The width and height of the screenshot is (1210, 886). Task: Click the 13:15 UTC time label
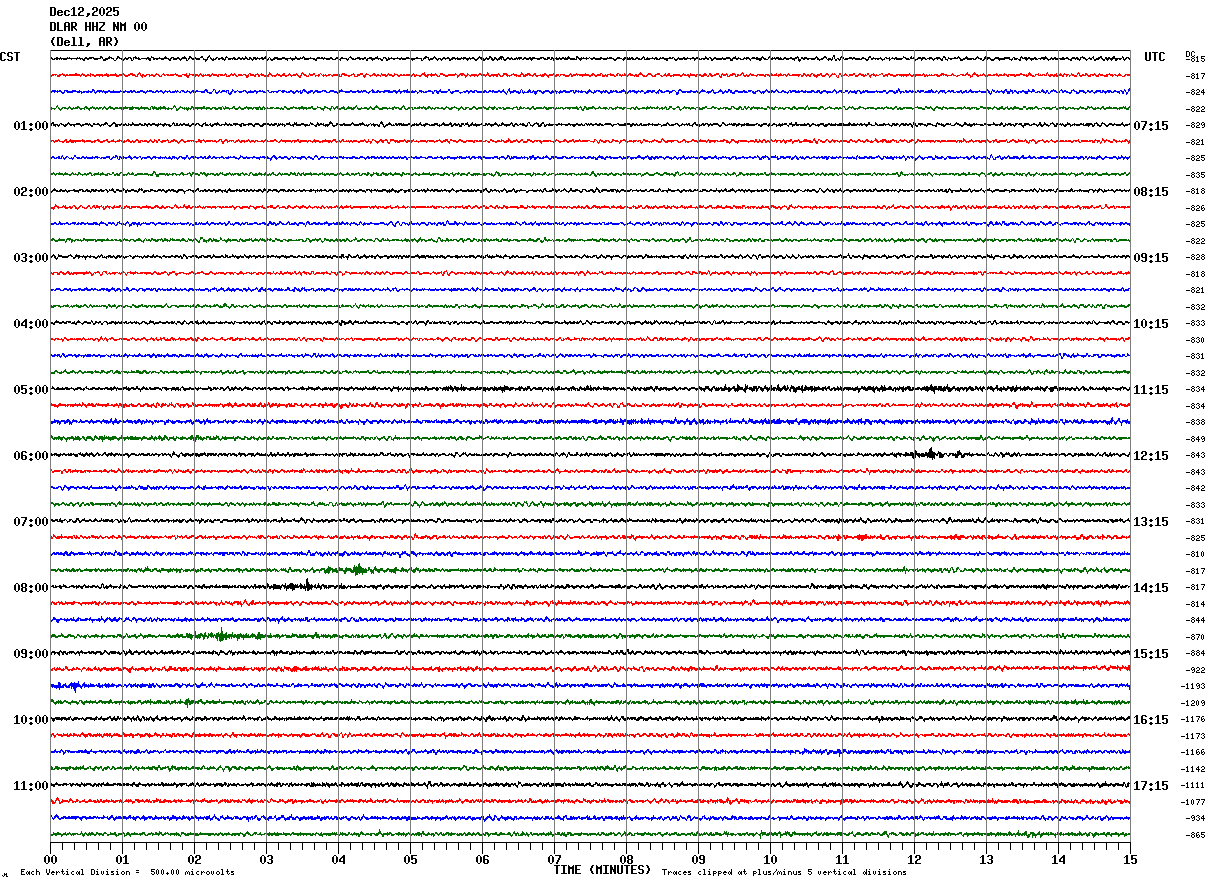tap(1150, 522)
